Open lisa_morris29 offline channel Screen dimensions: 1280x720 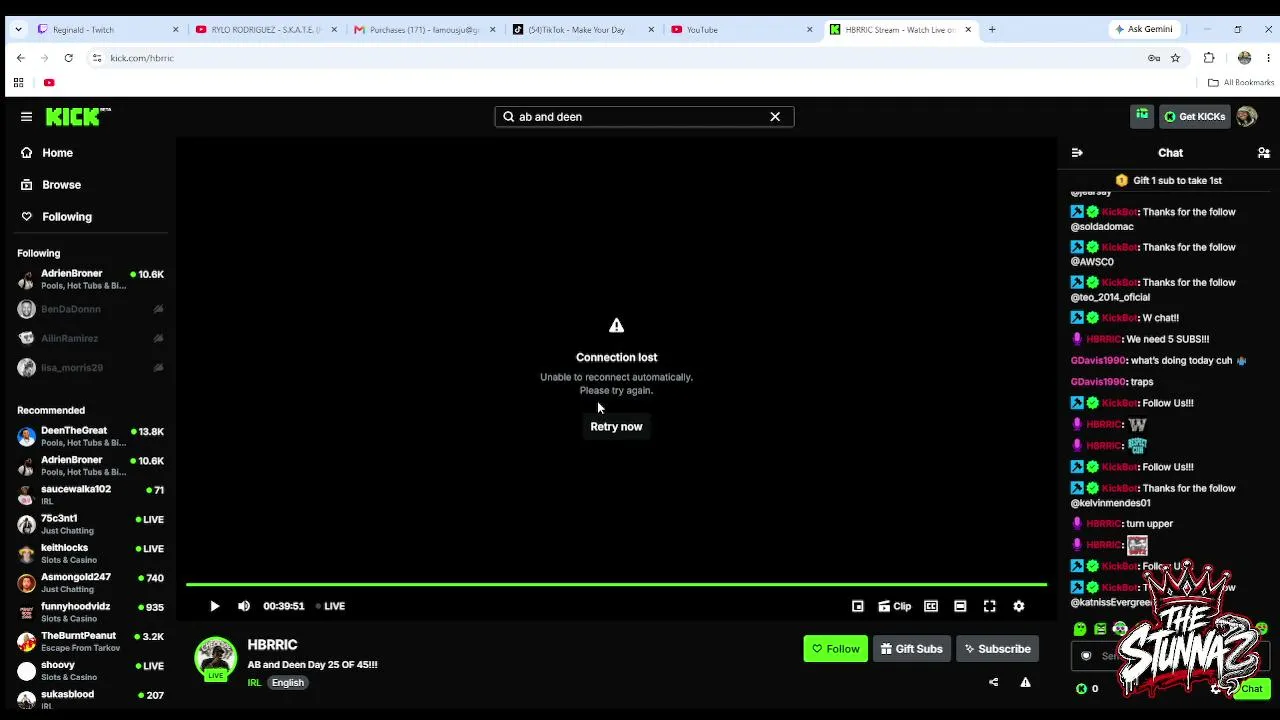[x=90, y=367]
